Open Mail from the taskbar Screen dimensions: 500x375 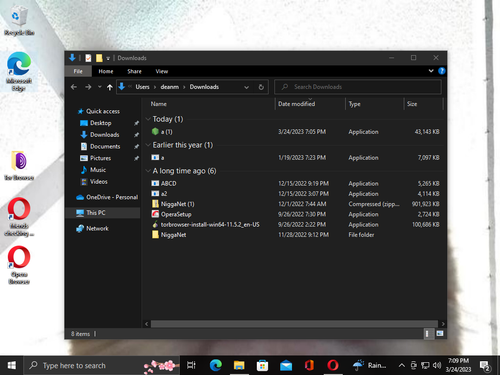286,365
